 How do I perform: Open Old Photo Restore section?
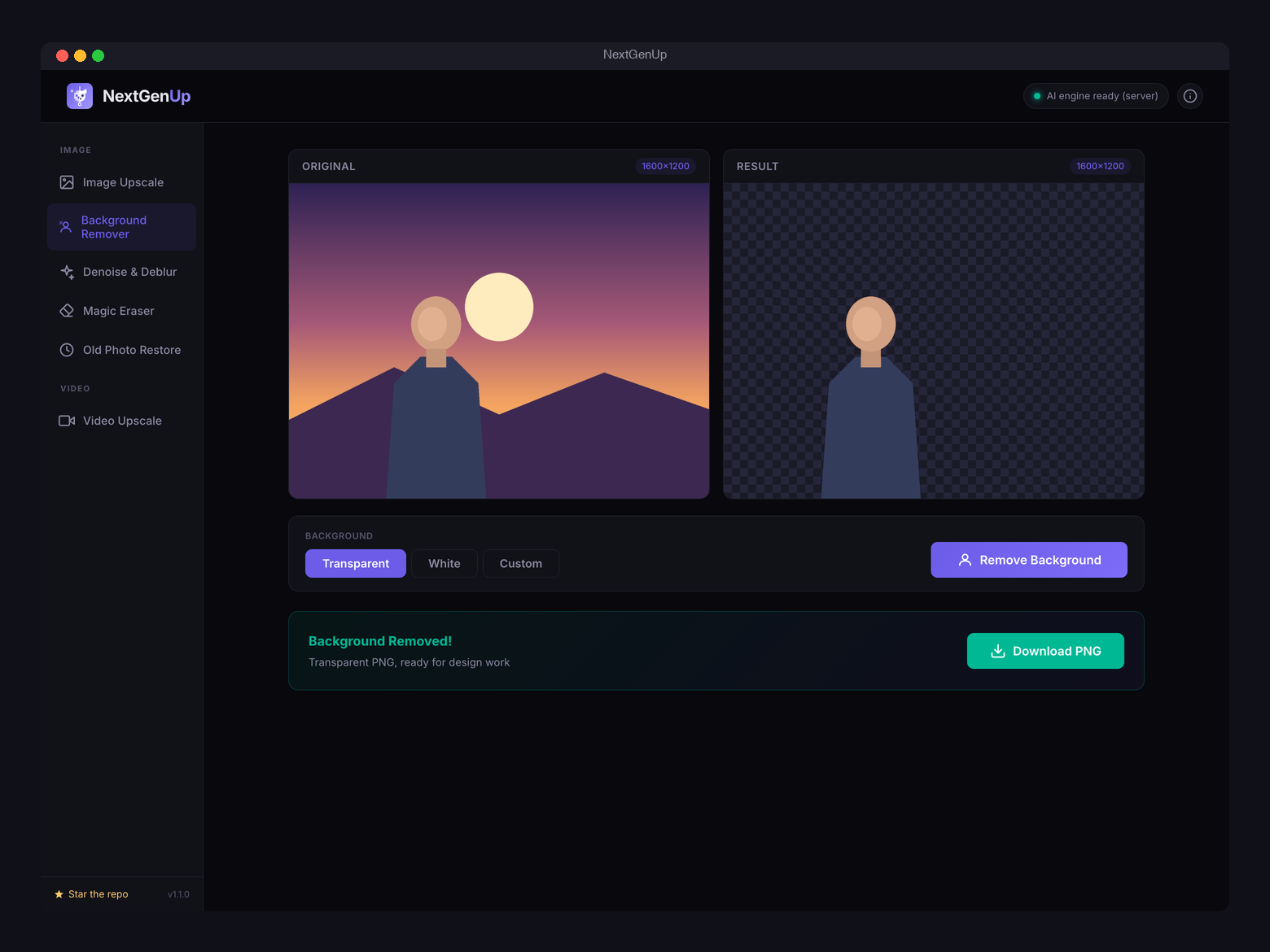[x=122, y=350]
